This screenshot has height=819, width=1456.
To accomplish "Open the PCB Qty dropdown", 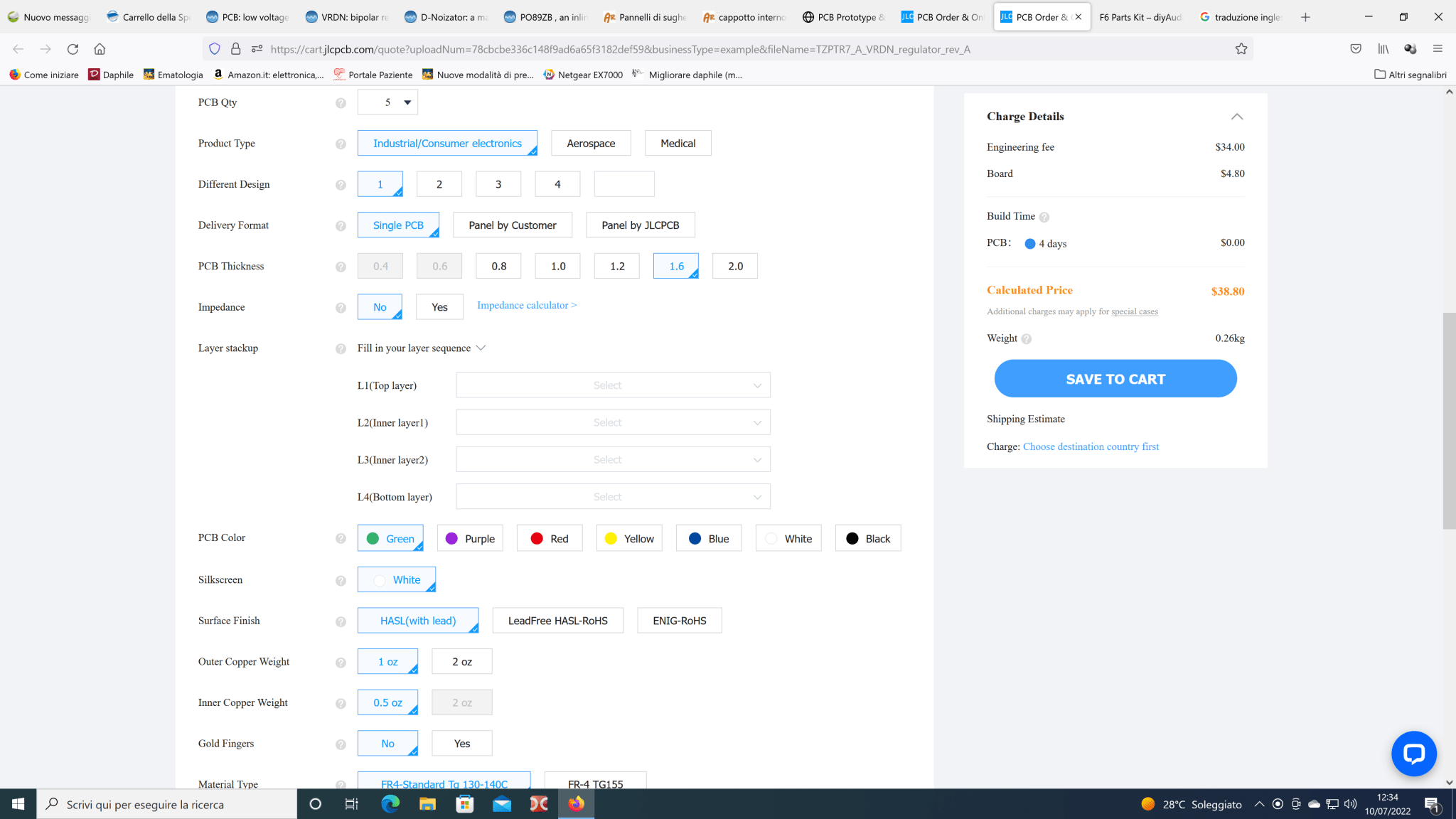I will click(387, 102).
